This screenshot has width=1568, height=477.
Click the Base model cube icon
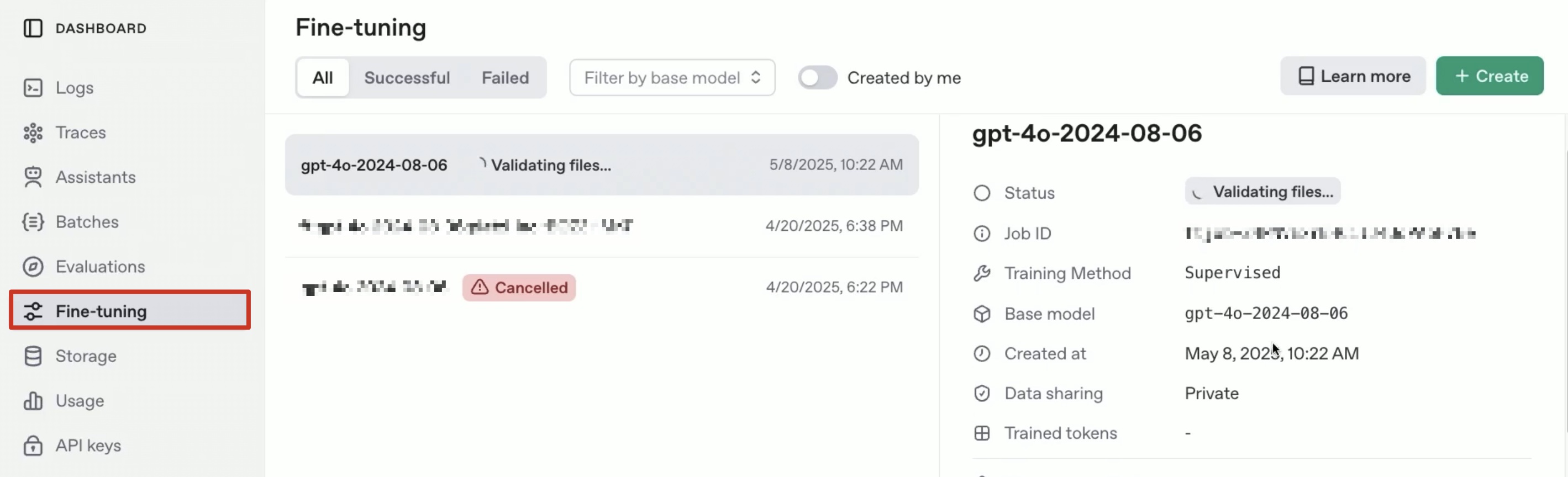(982, 314)
